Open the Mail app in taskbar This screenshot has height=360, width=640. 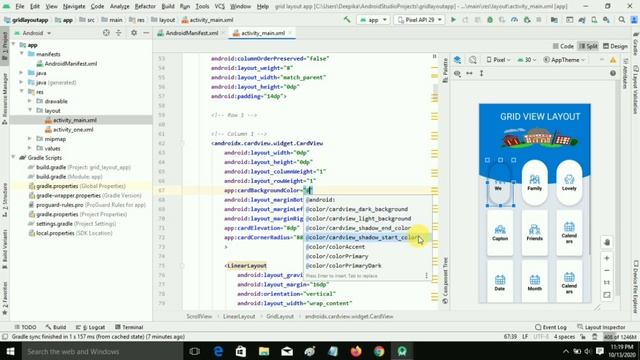(287, 351)
